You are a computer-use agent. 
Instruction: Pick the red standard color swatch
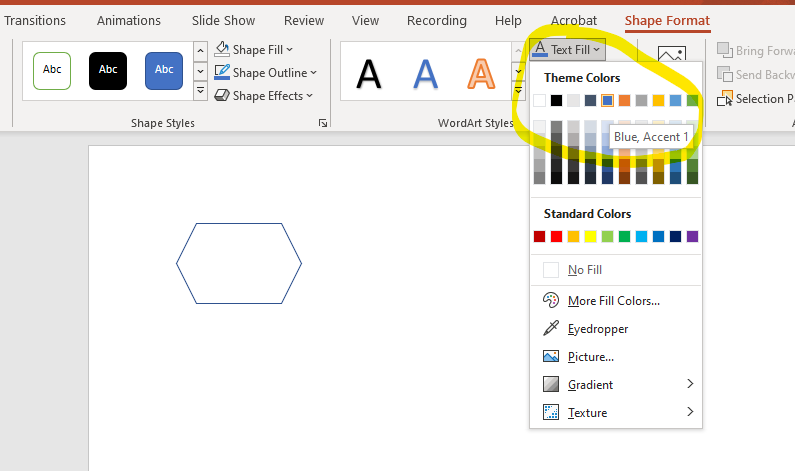(x=556, y=237)
